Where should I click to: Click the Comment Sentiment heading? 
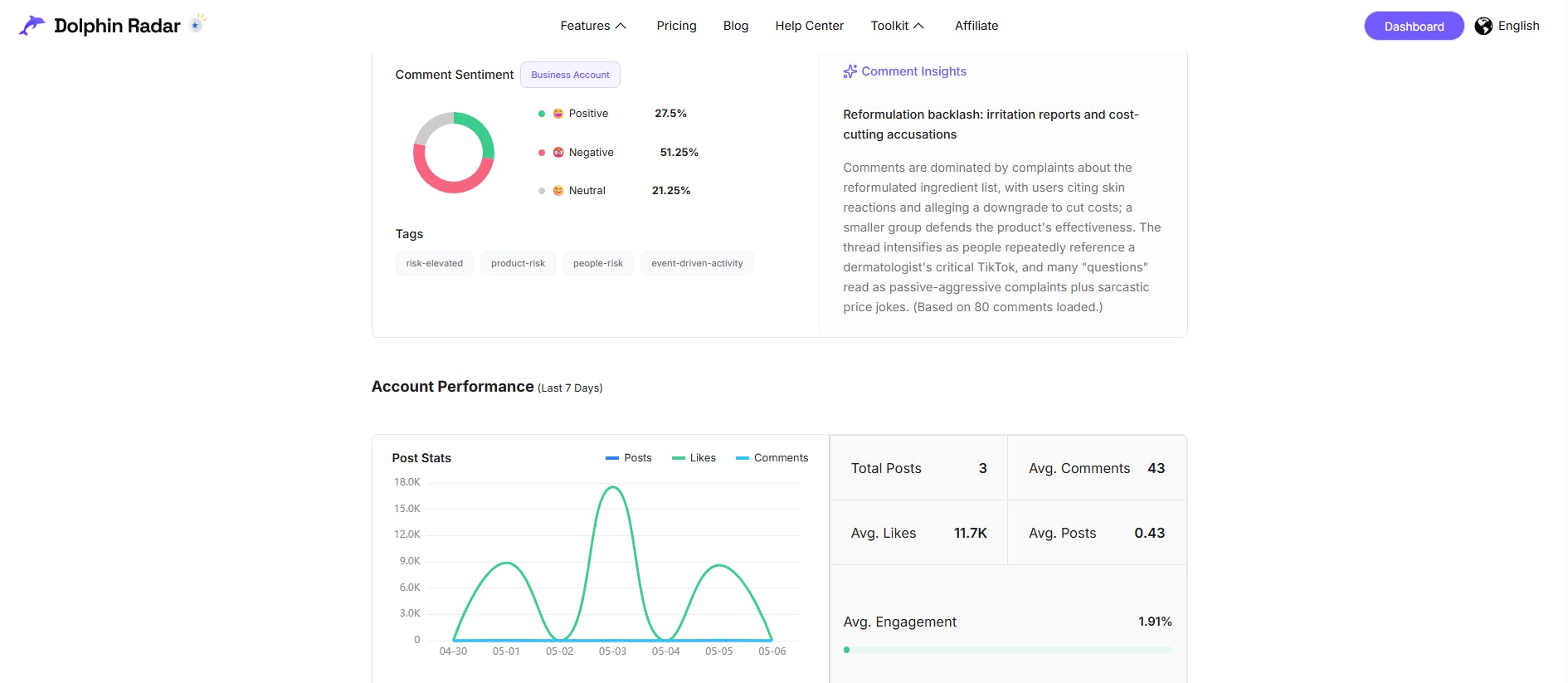[454, 75]
